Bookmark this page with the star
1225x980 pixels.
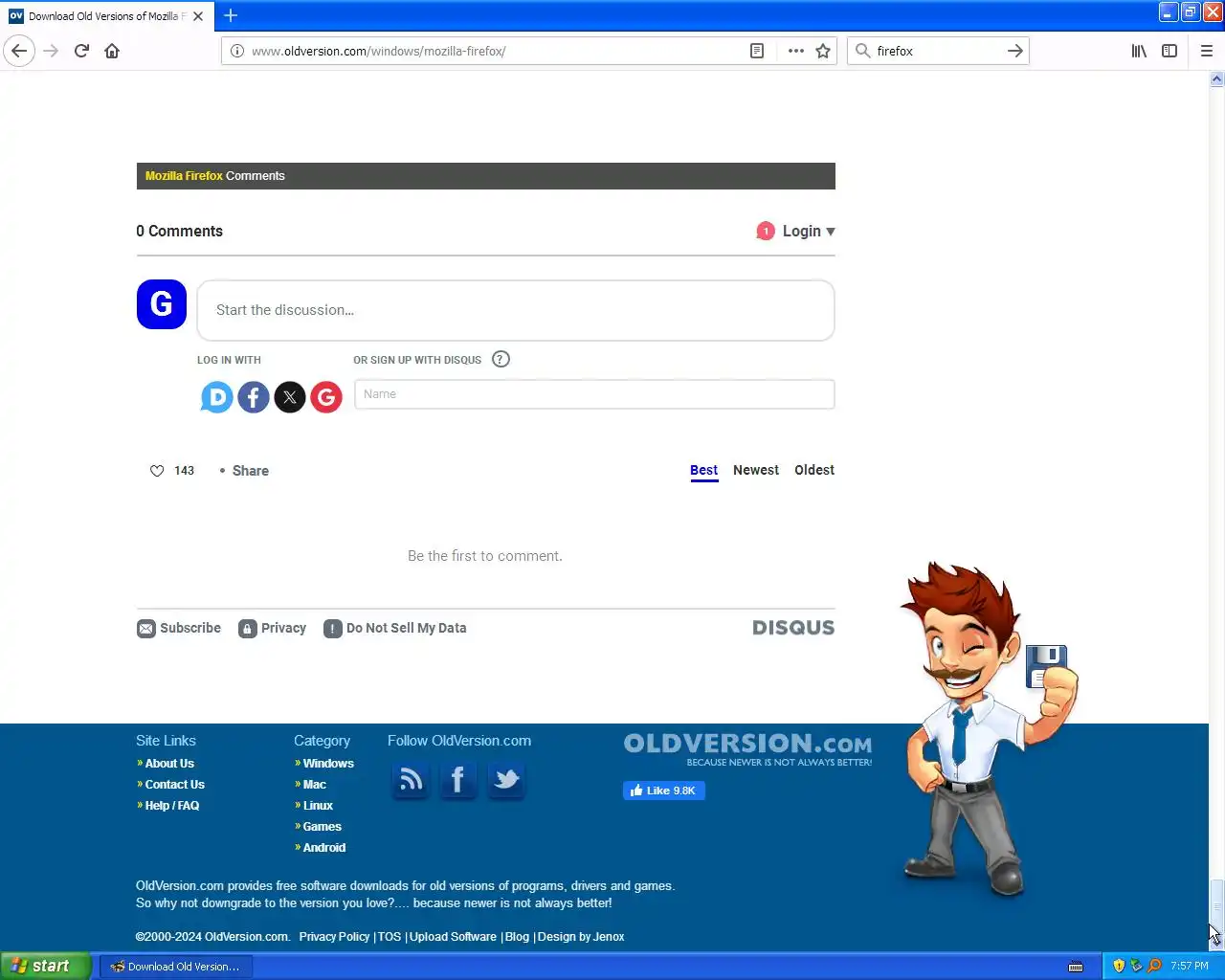823,51
